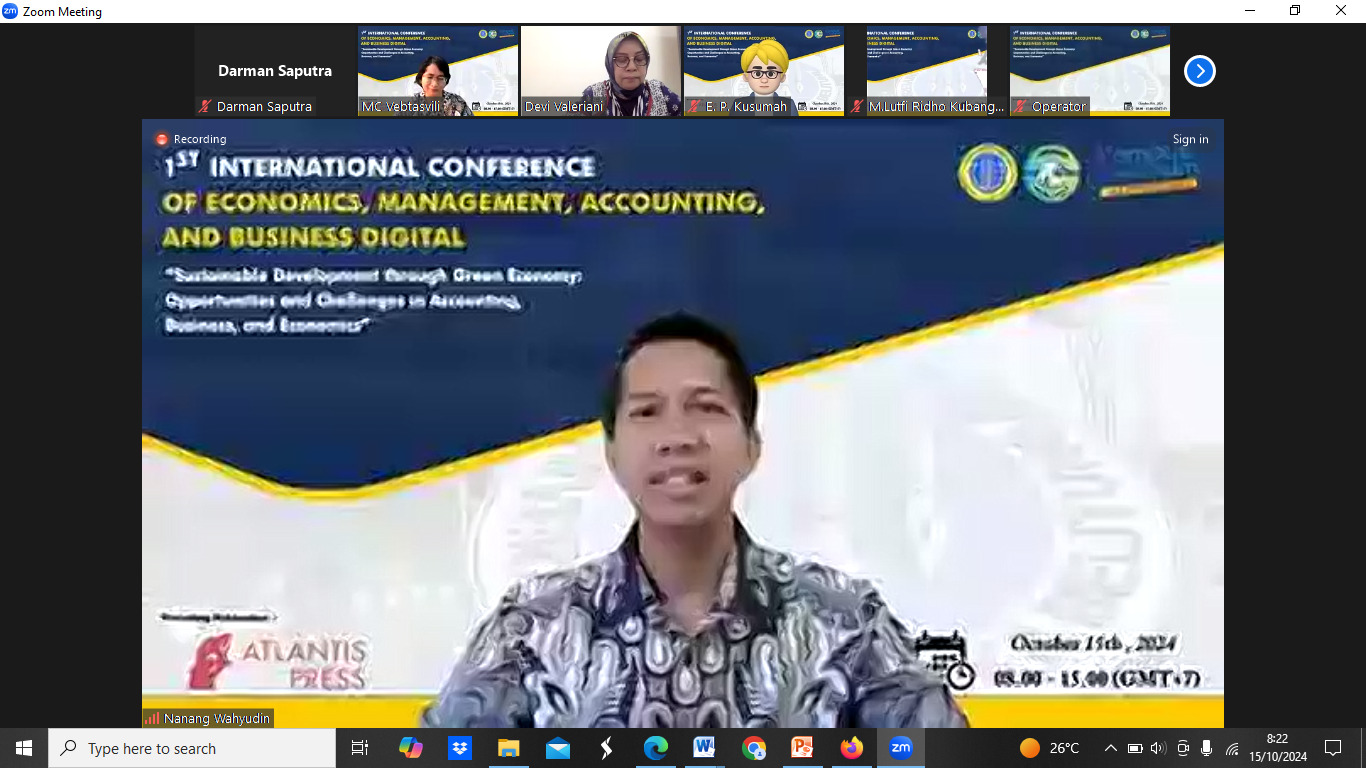Click the red Recording indicator
This screenshot has width=1366, height=768.
[x=160, y=139]
